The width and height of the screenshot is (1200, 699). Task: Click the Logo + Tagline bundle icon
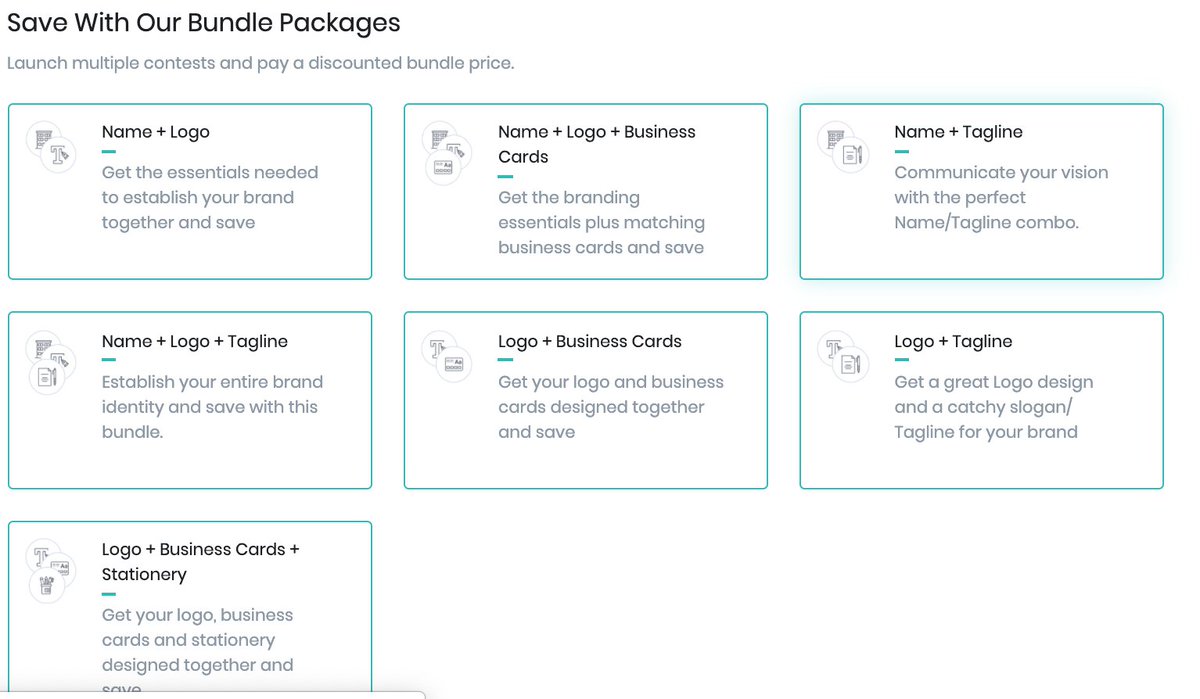point(842,356)
